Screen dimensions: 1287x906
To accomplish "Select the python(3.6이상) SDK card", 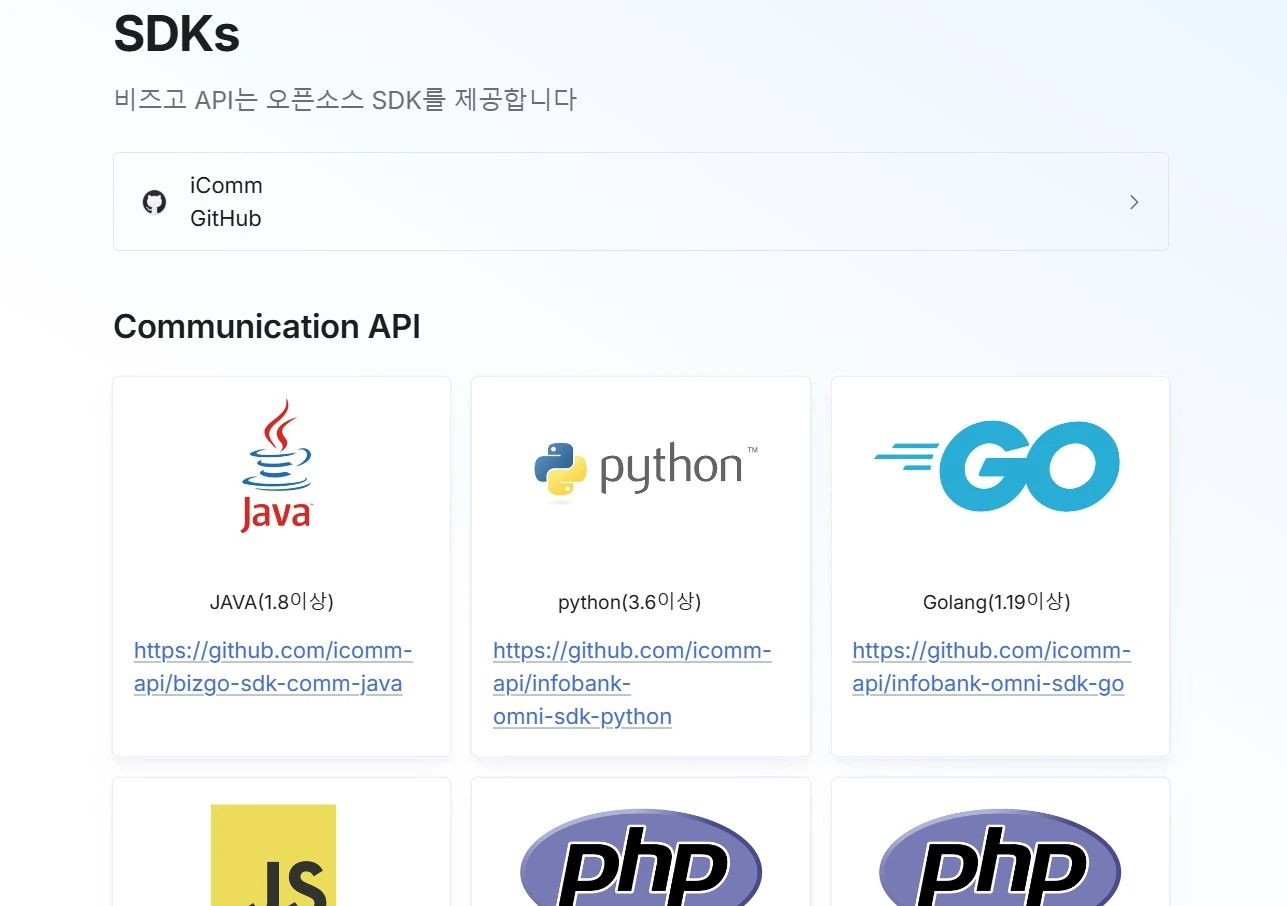I will tap(640, 565).
